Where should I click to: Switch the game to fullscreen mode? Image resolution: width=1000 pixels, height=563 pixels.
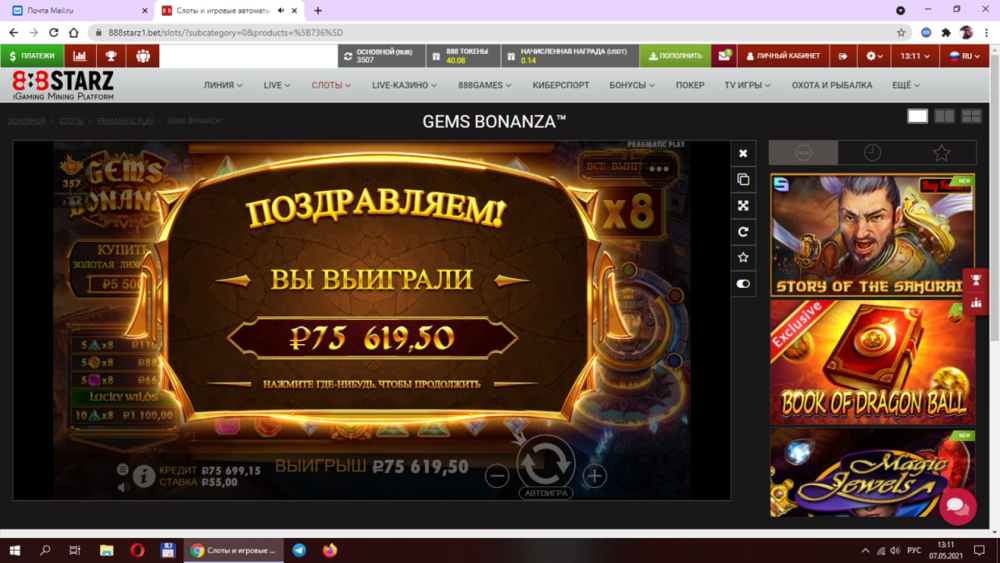(743, 205)
